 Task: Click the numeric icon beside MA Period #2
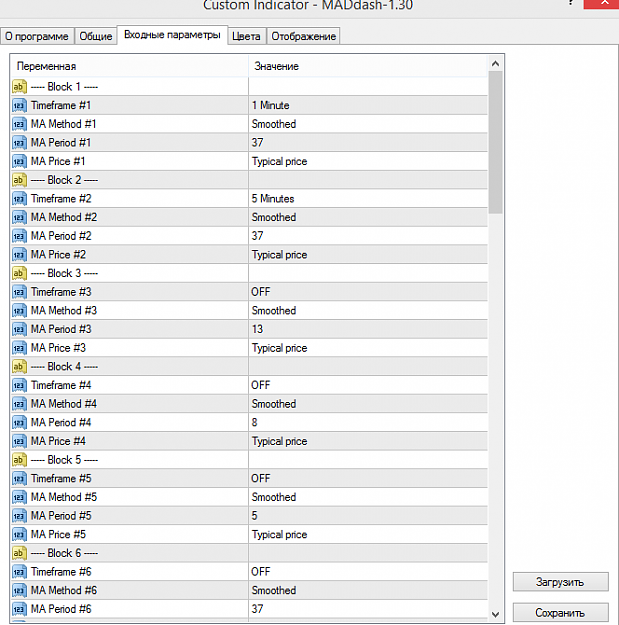[19, 236]
